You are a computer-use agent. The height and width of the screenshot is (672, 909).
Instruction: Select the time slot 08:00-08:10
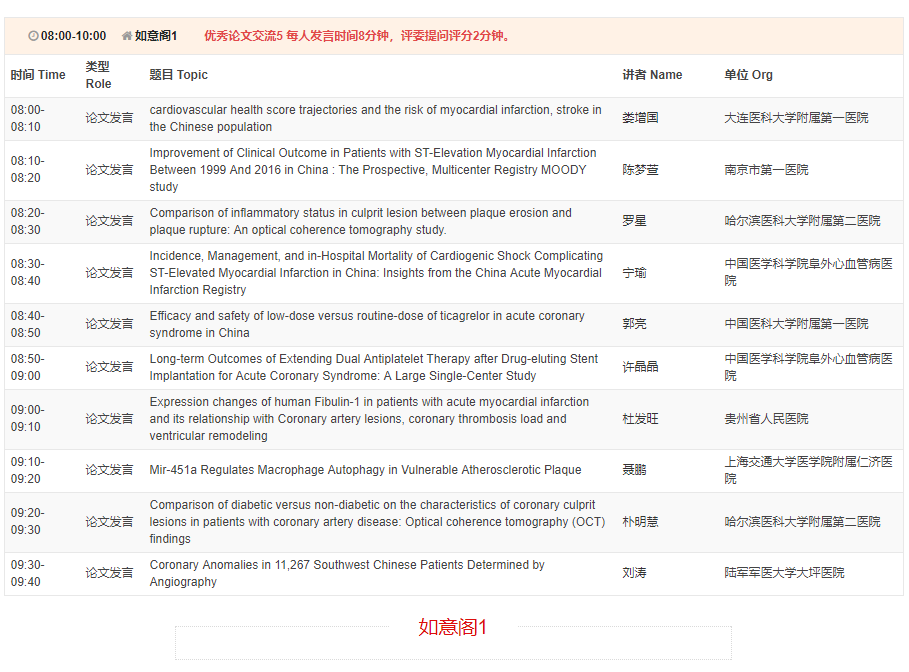click(27, 118)
